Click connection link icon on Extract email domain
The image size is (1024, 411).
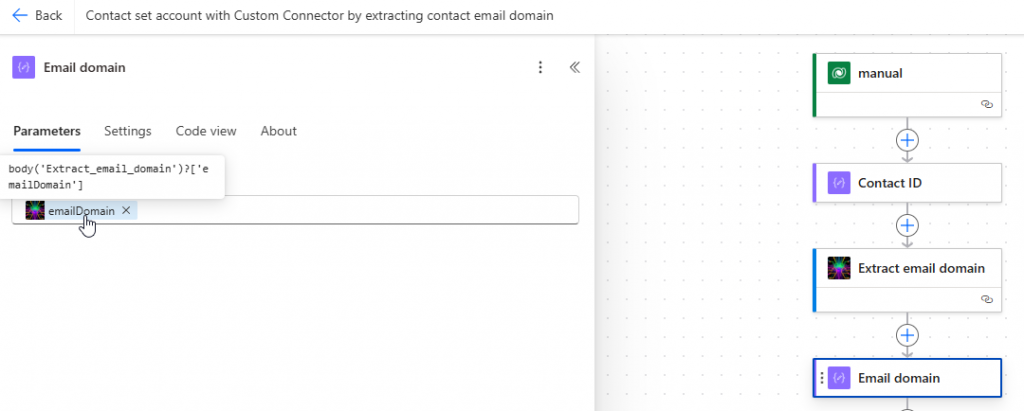pyautogui.click(x=986, y=299)
